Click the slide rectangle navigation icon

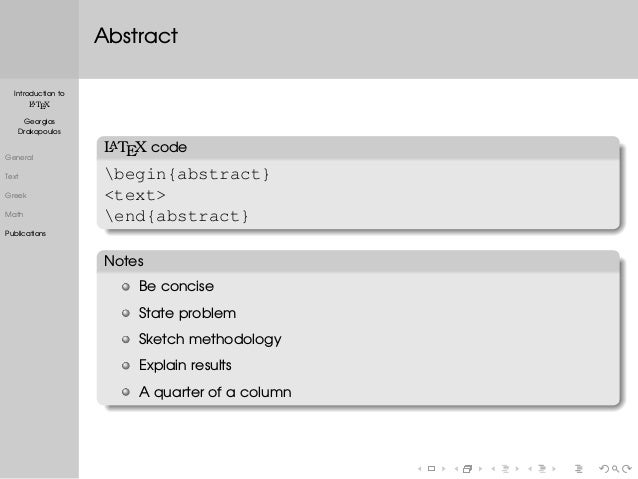[431, 469]
